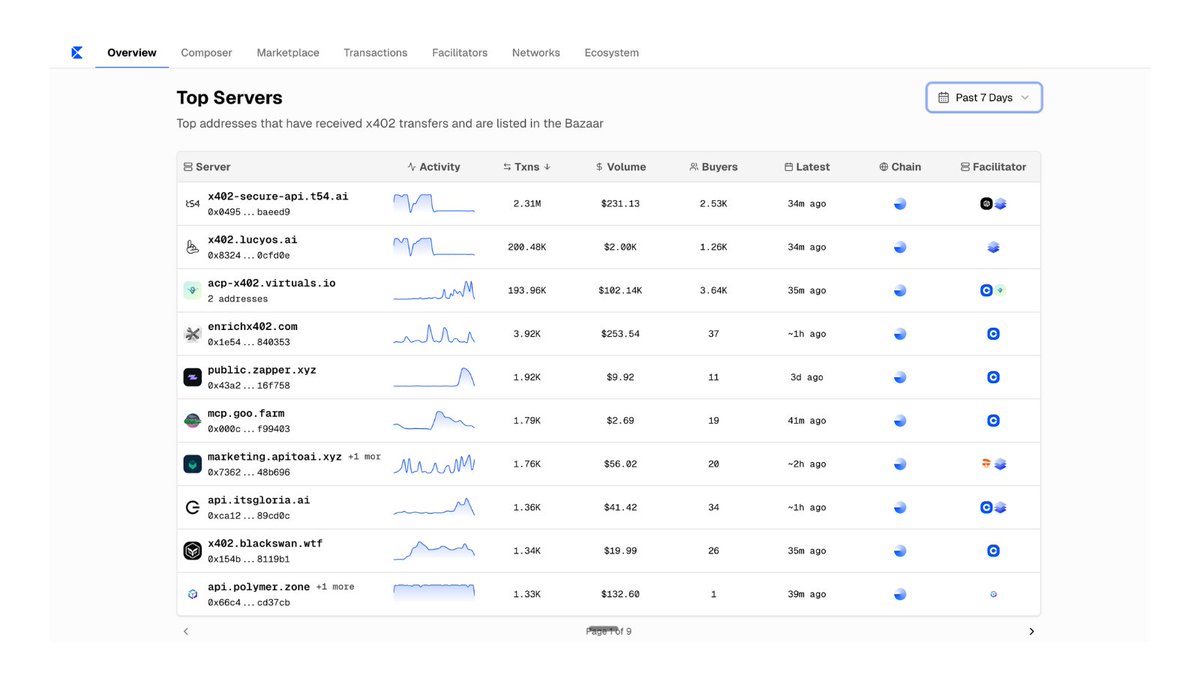Click the Base chain icon on the enrichx402.com row
Screen dimensions: 1200x675
tap(899, 333)
